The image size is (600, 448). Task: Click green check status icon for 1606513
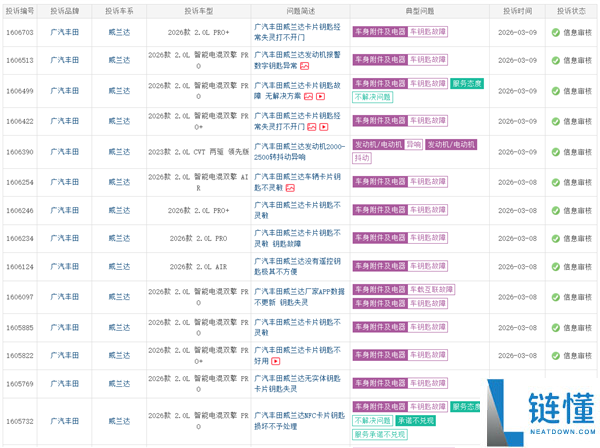click(556, 60)
